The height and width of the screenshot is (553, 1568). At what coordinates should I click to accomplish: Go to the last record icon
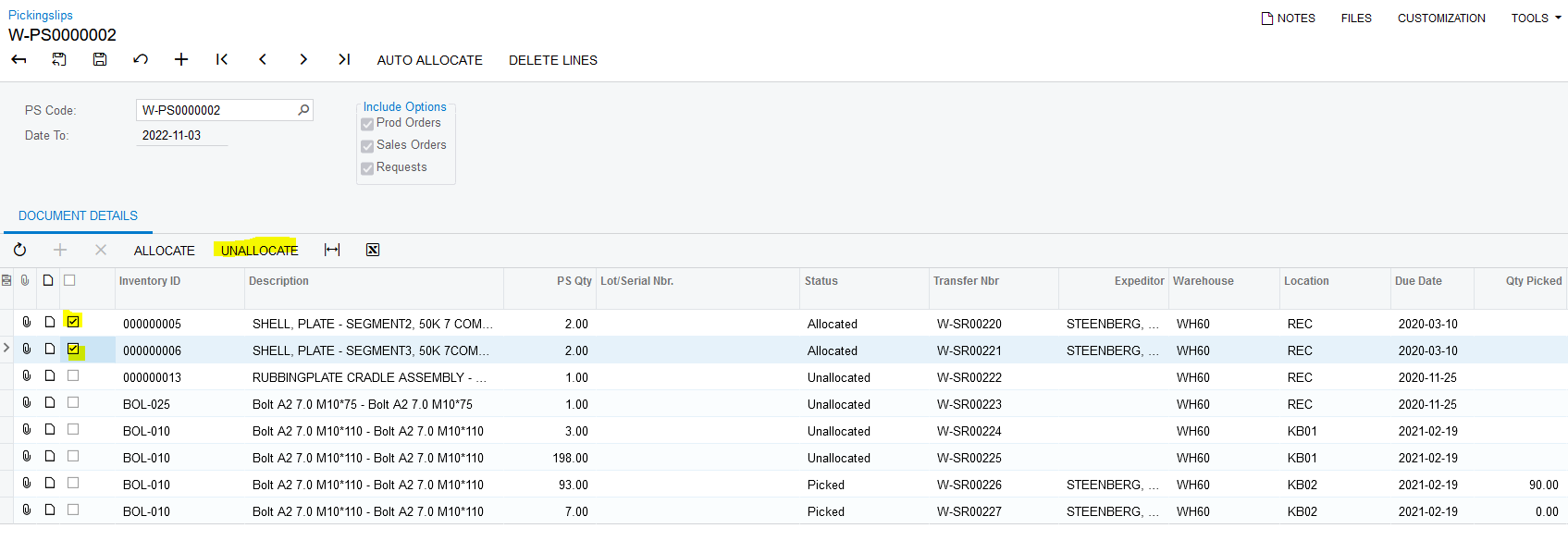344,60
